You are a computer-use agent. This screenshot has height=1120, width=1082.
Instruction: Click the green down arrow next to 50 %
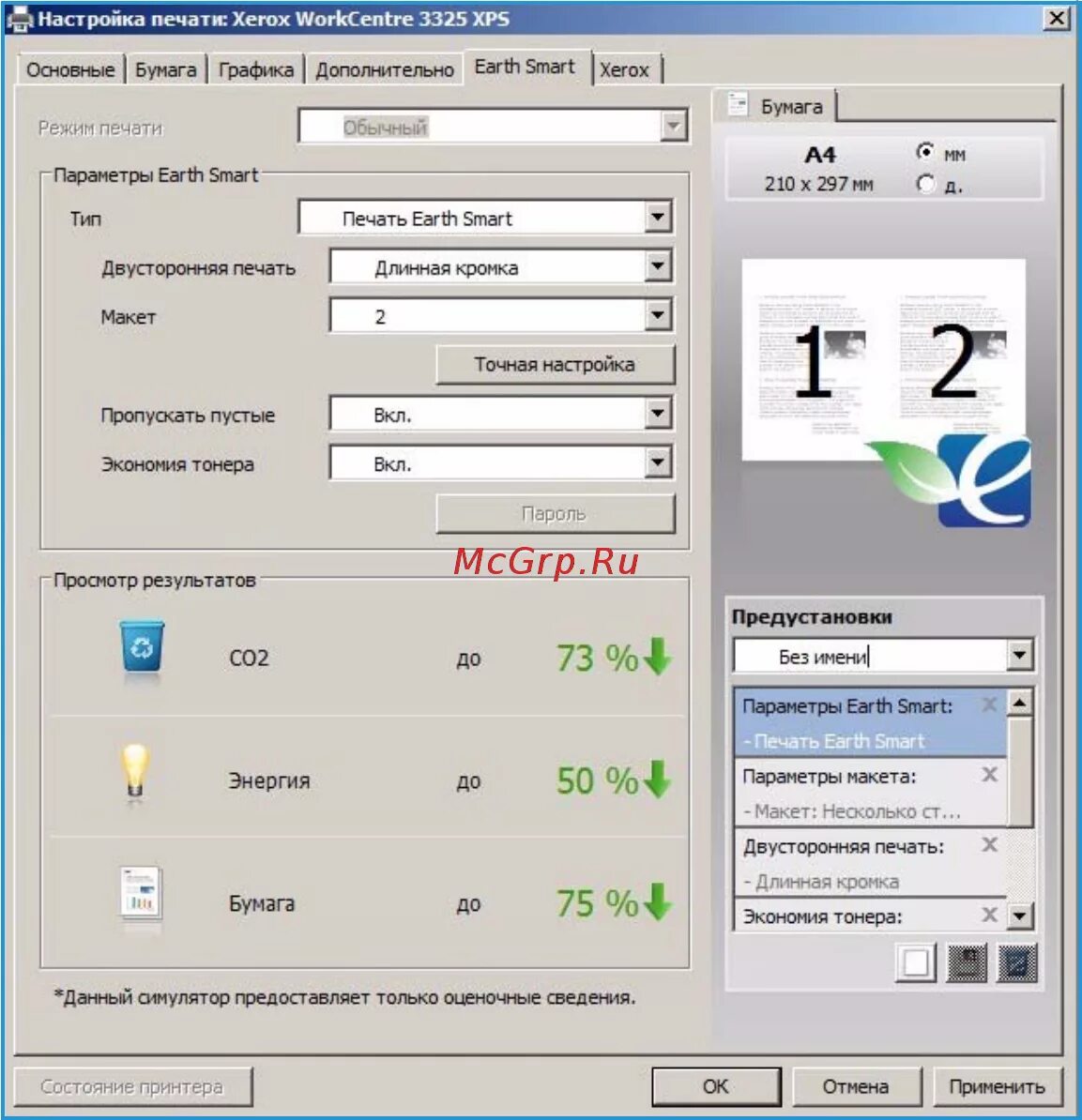click(657, 779)
